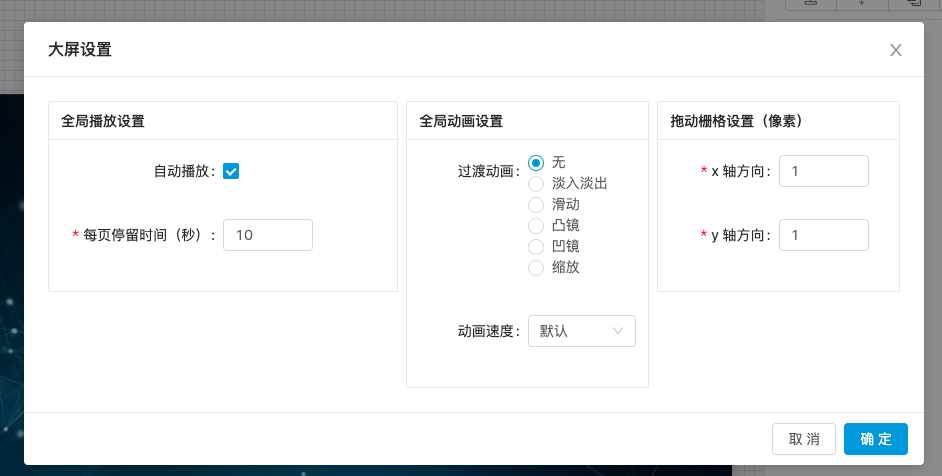Choose the 凹镜 transition animation
Image resolution: width=942 pixels, height=476 pixels.
click(536, 247)
